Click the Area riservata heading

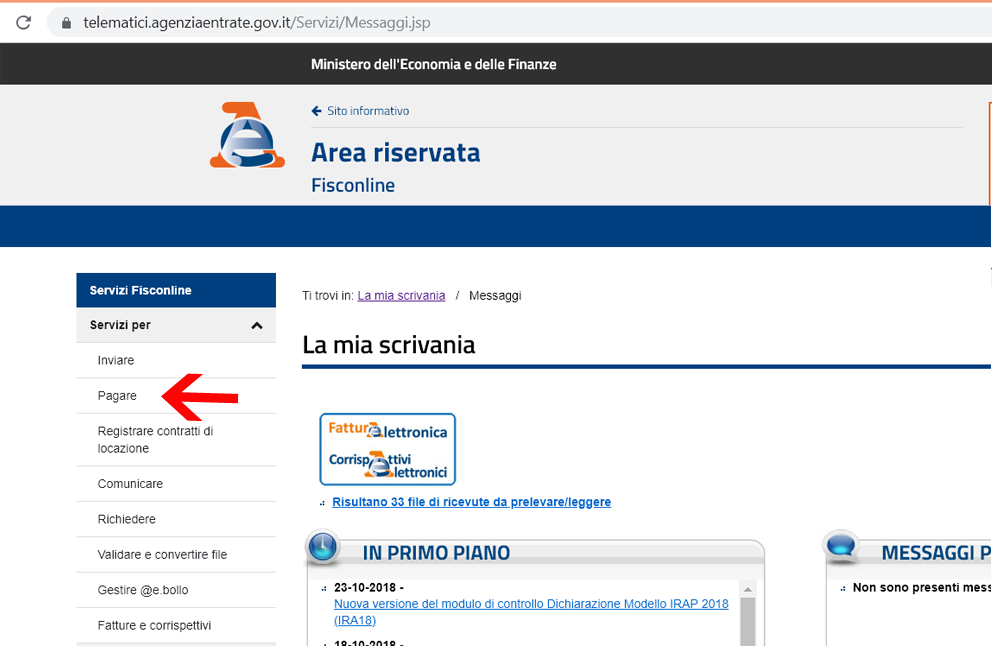(395, 153)
